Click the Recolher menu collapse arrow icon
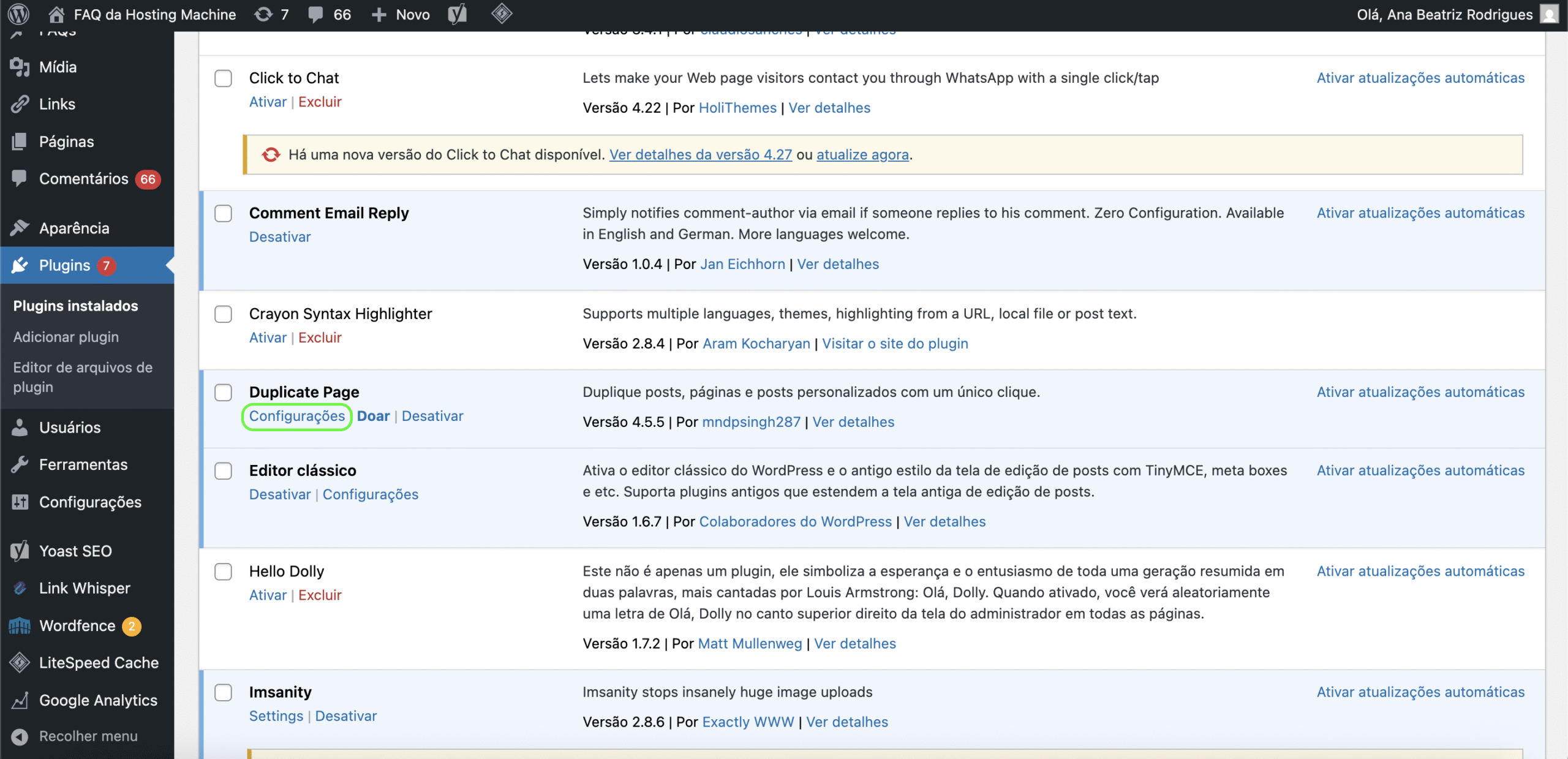The image size is (1568, 759). pyautogui.click(x=20, y=736)
